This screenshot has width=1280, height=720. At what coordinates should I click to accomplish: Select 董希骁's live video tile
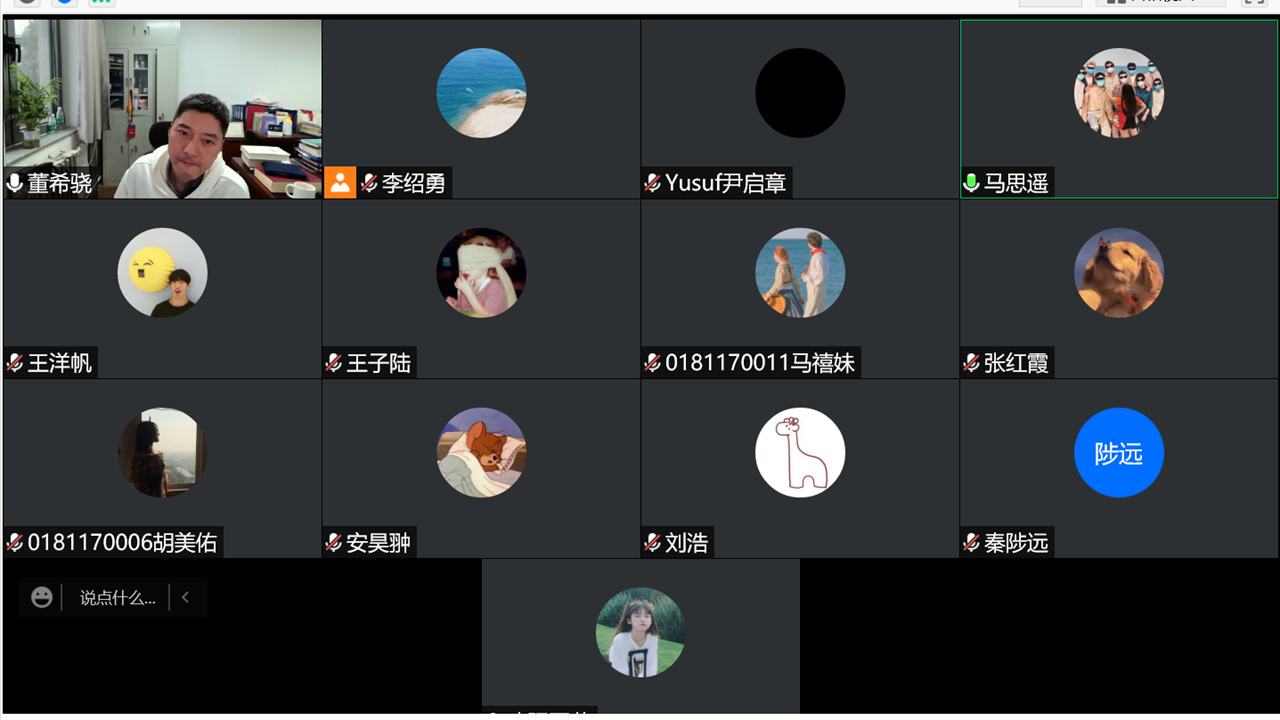point(163,109)
